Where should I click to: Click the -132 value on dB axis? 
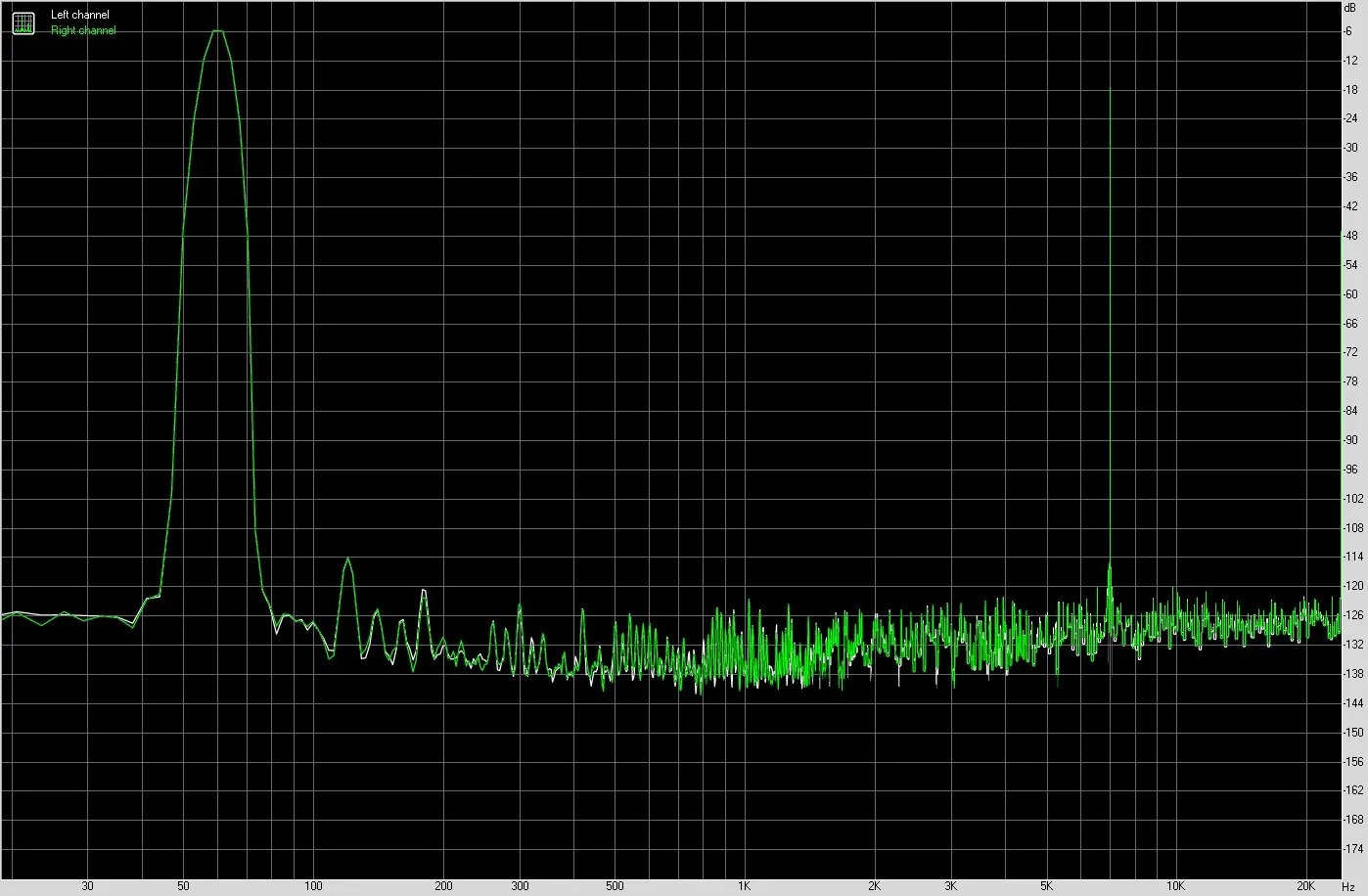pos(1352,645)
